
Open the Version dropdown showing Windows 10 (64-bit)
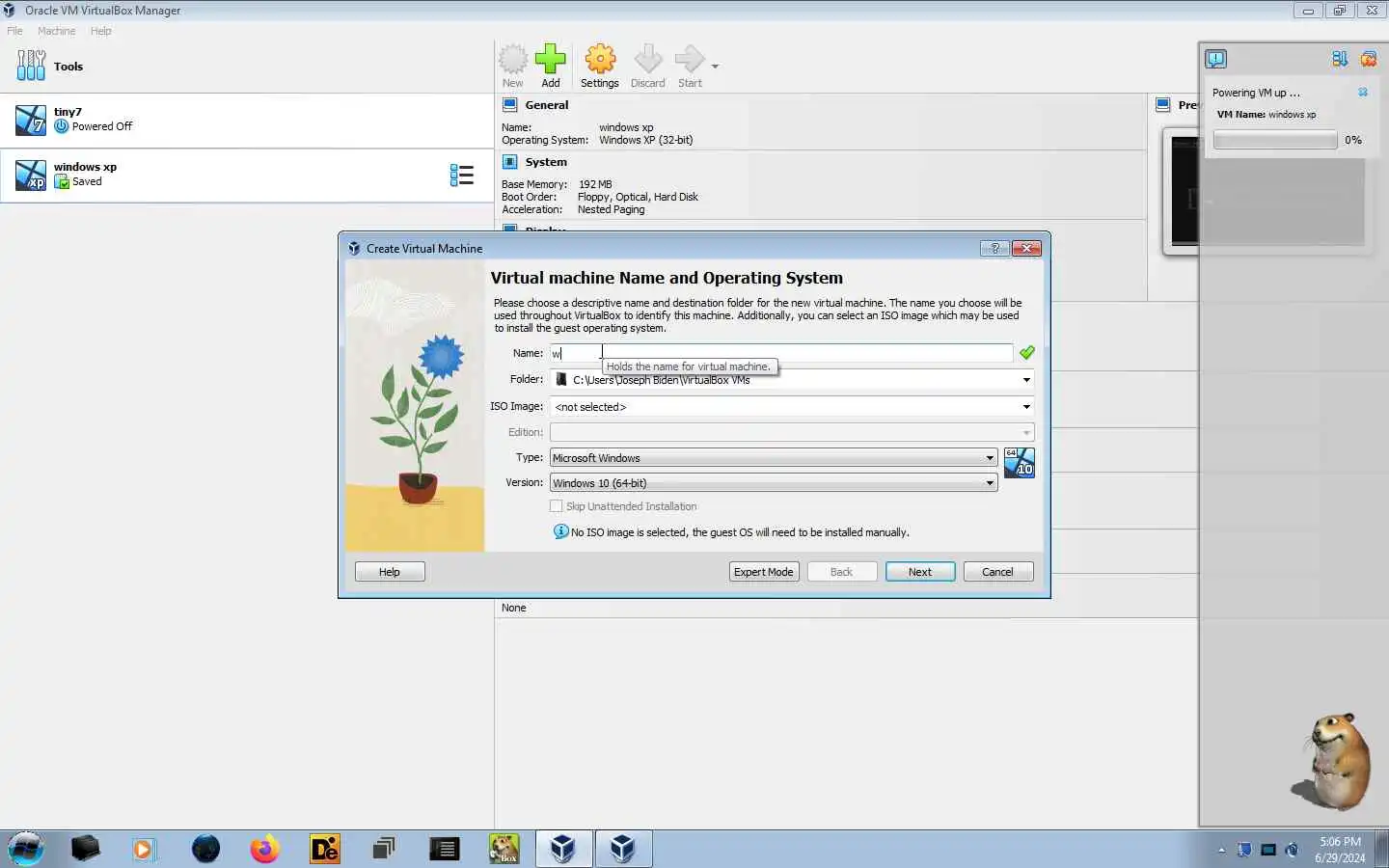[774, 483]
